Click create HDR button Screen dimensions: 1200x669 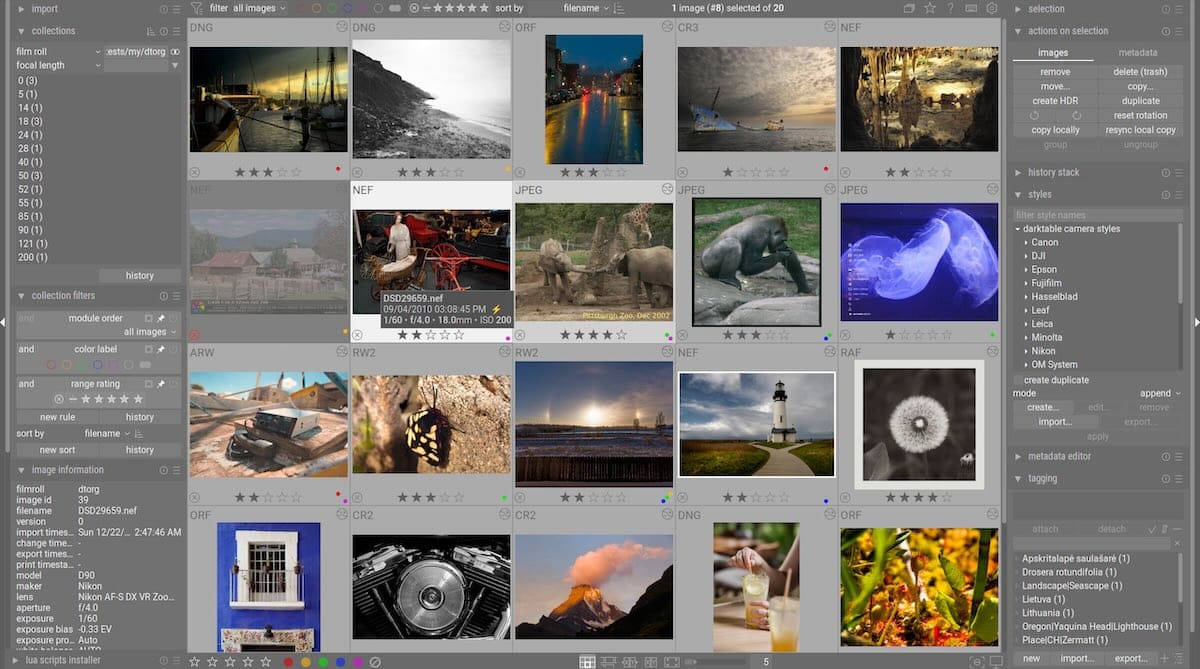(1055, 101)
